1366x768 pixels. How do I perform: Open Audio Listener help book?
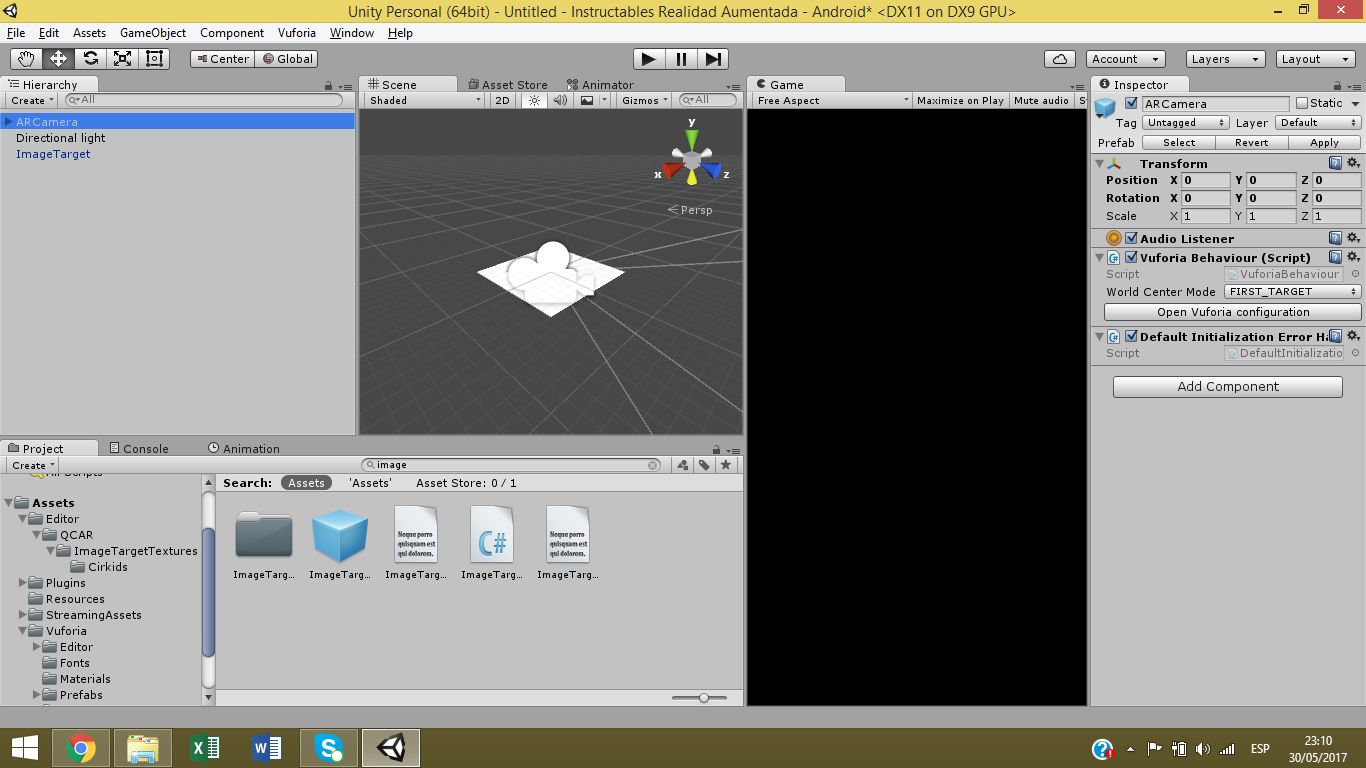click(1335, 238)
